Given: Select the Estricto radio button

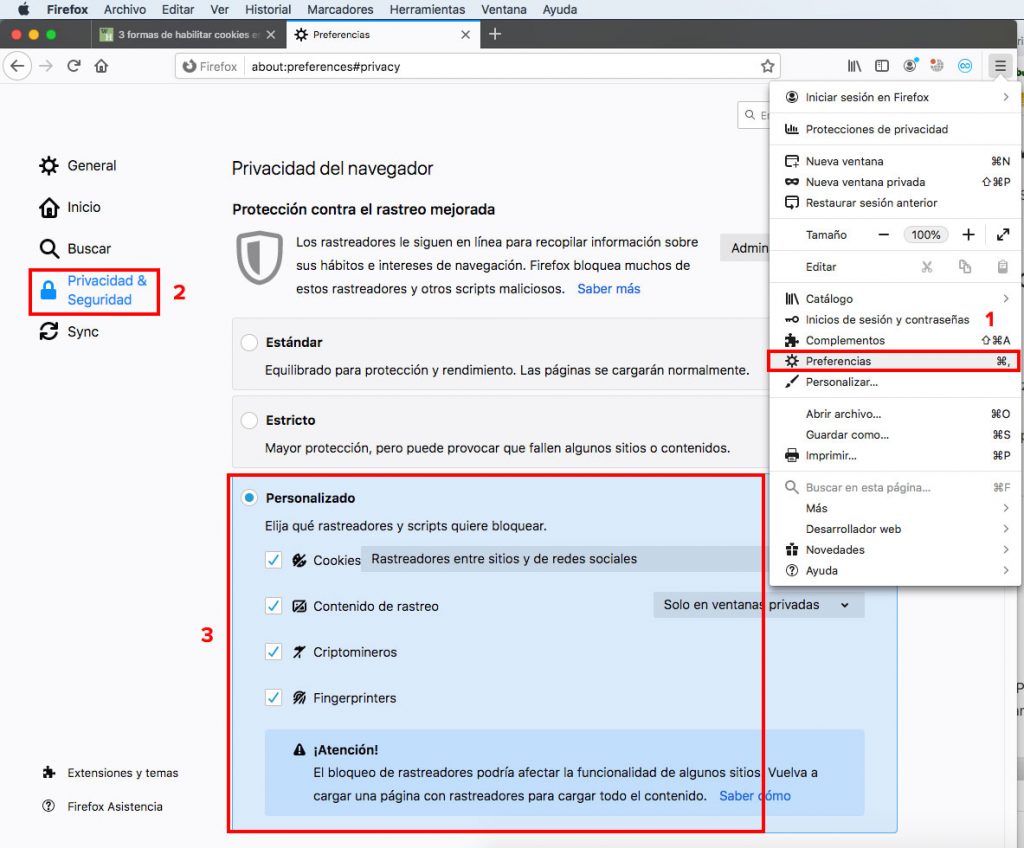Looking at the screenshot, I should [x=249, y=420].
